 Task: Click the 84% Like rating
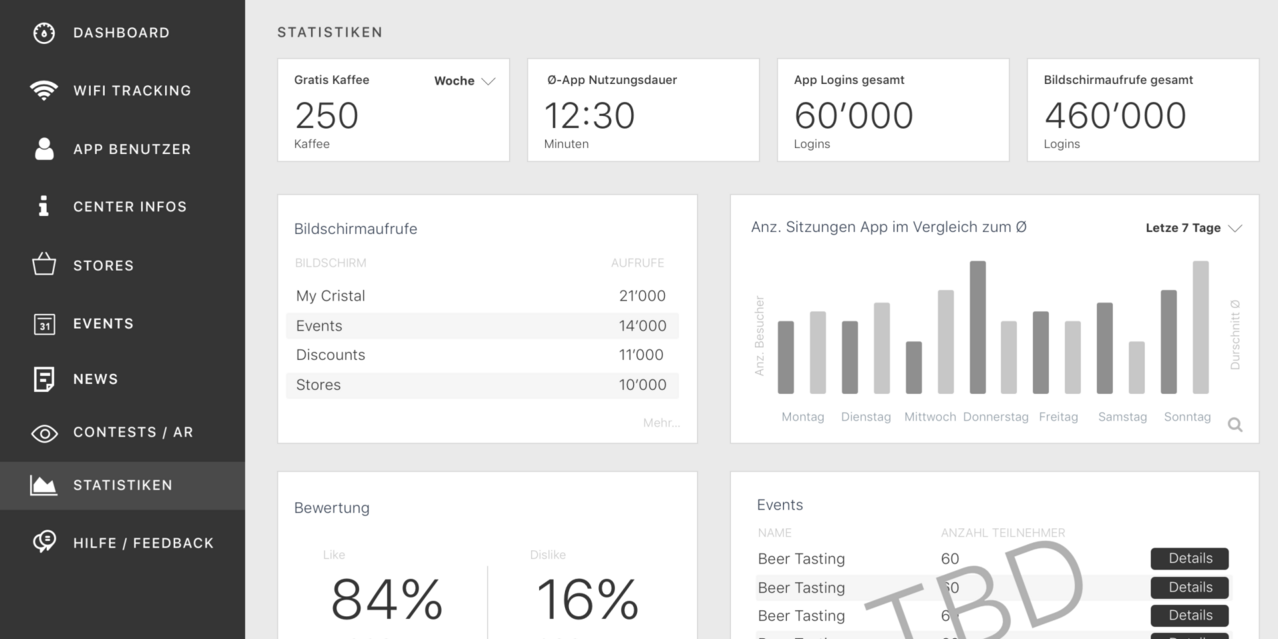(x=387, y=599)
